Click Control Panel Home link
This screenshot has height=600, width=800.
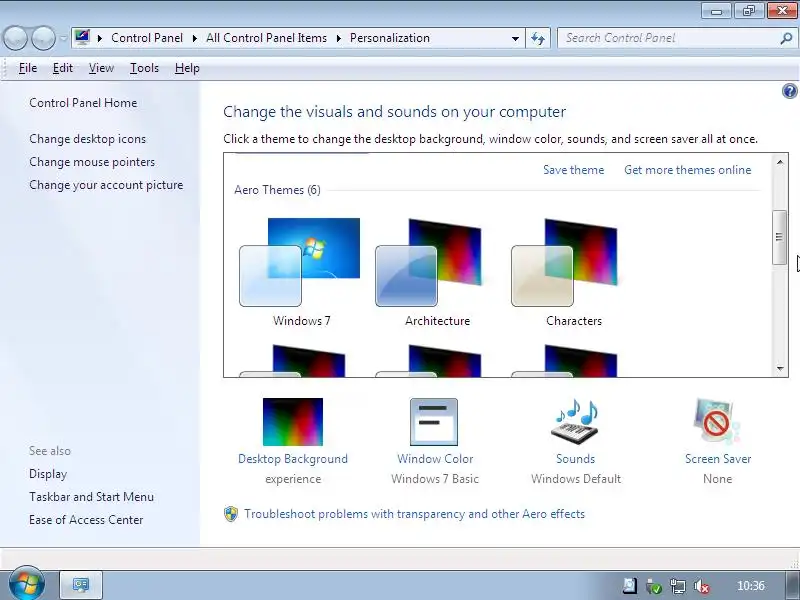[83, 103]
